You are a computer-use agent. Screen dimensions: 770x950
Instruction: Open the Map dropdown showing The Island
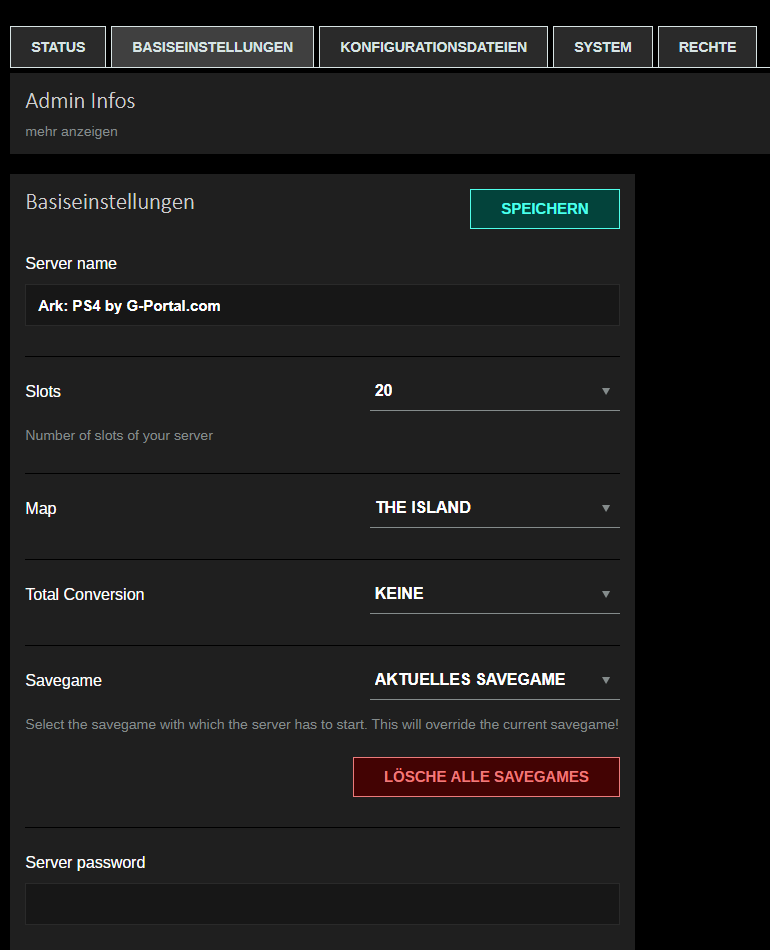[494, 508]
